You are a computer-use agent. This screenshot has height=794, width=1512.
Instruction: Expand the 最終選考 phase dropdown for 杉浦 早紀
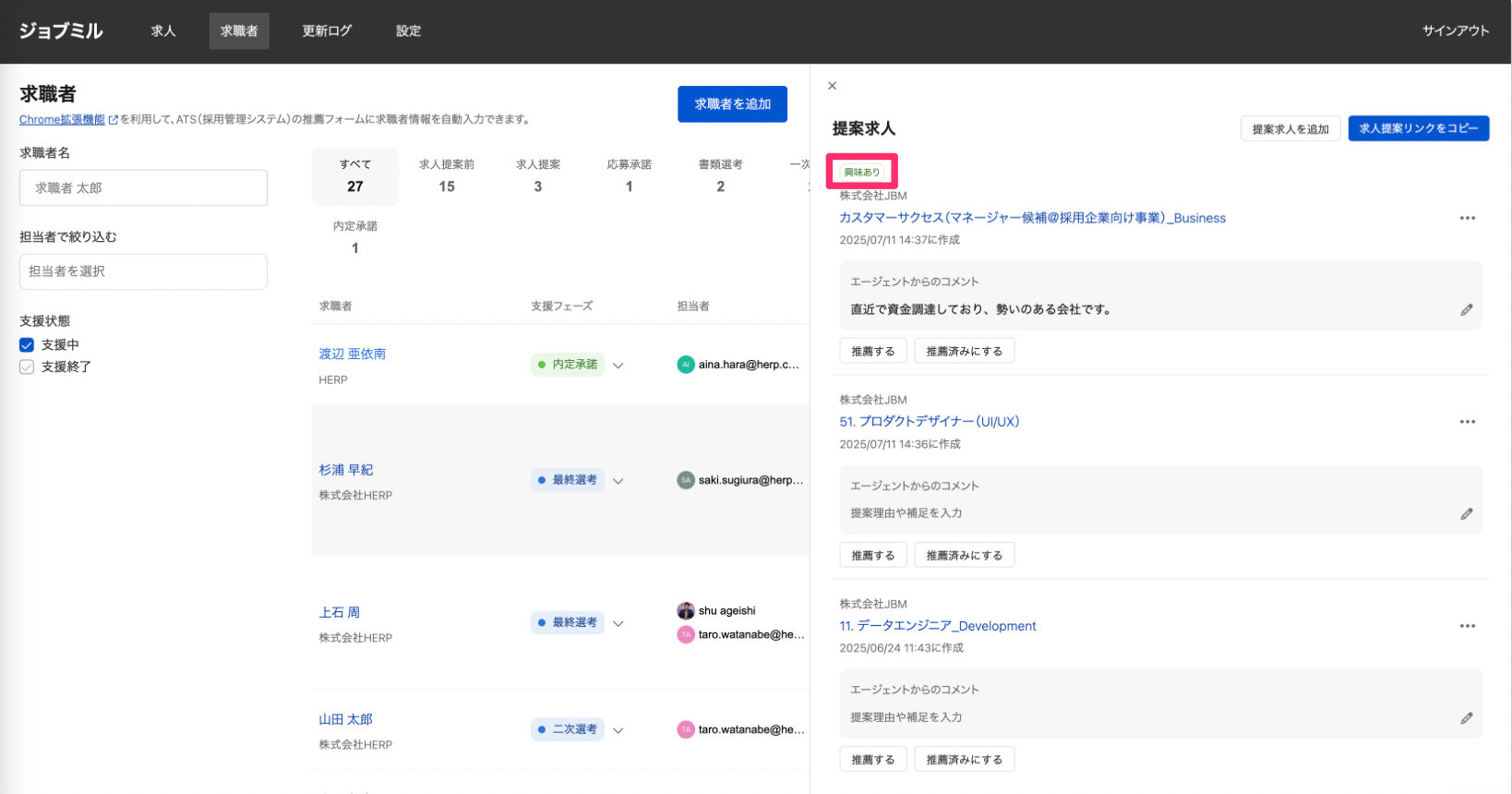618,481
